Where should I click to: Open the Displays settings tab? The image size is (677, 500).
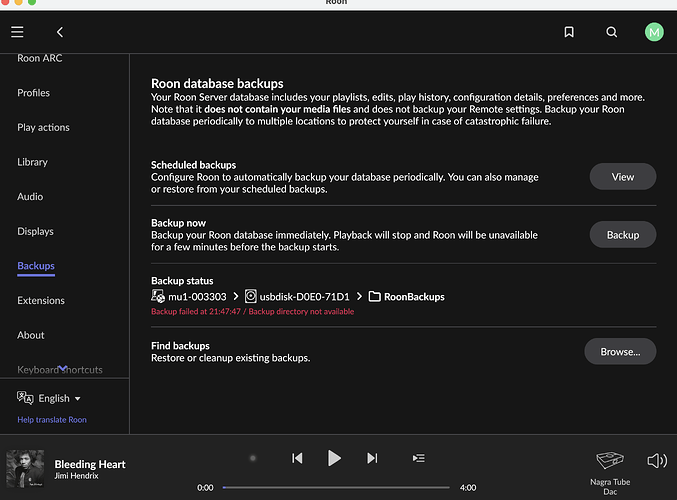click(x=35, y=231)
